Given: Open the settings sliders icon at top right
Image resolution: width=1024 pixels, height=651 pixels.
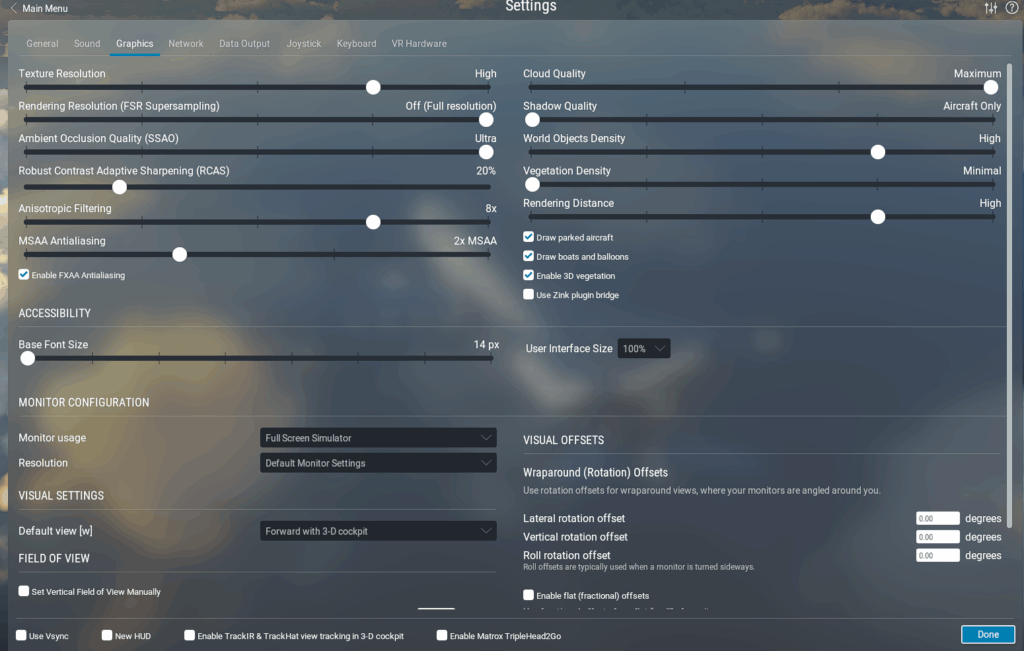Looking at the screenshot, I should tap(991, 8).
